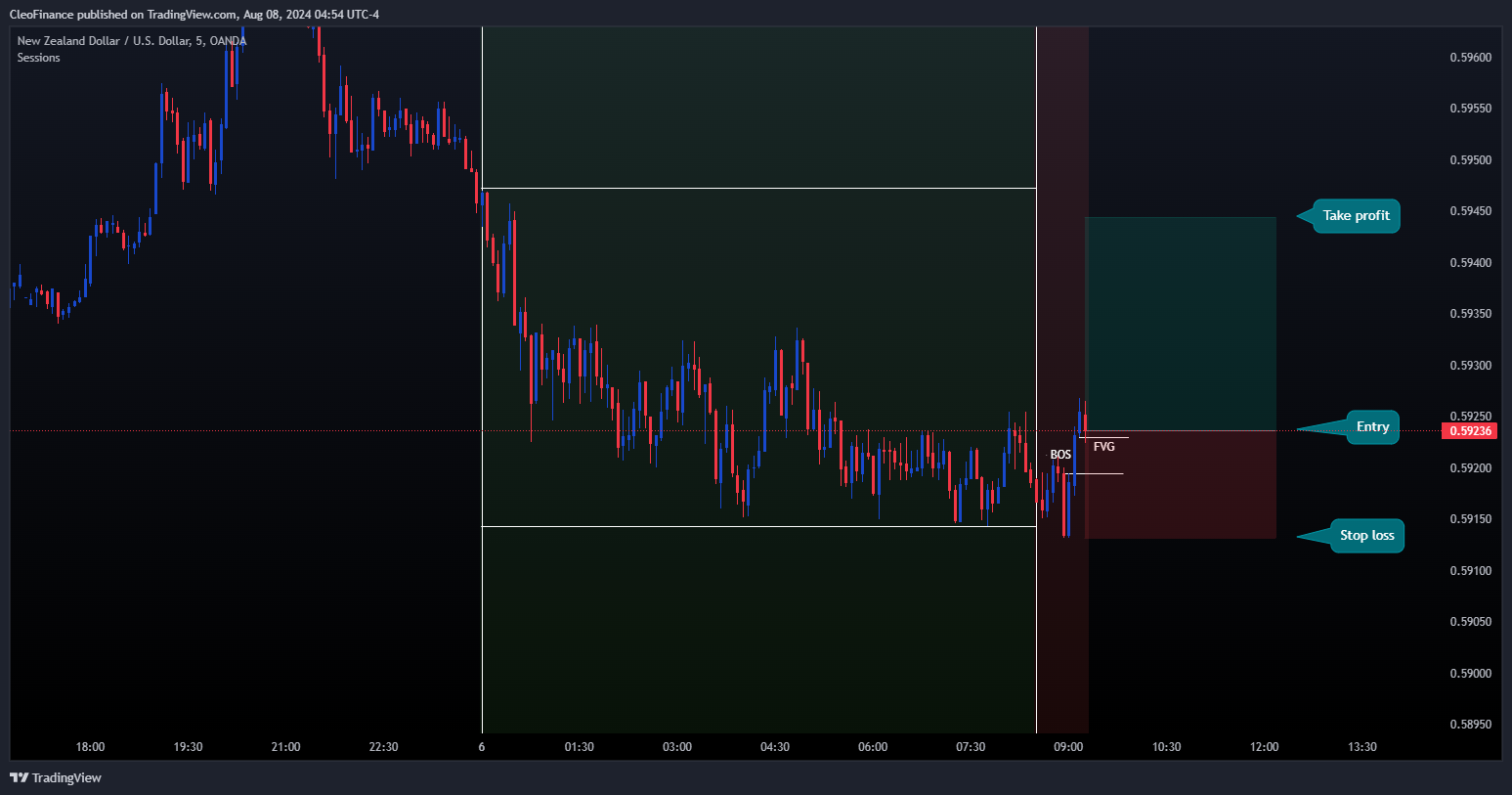Click the 0.59000 price axis label
The height and width of the screenshot is (795, 1512).
tap(1470, 674)
